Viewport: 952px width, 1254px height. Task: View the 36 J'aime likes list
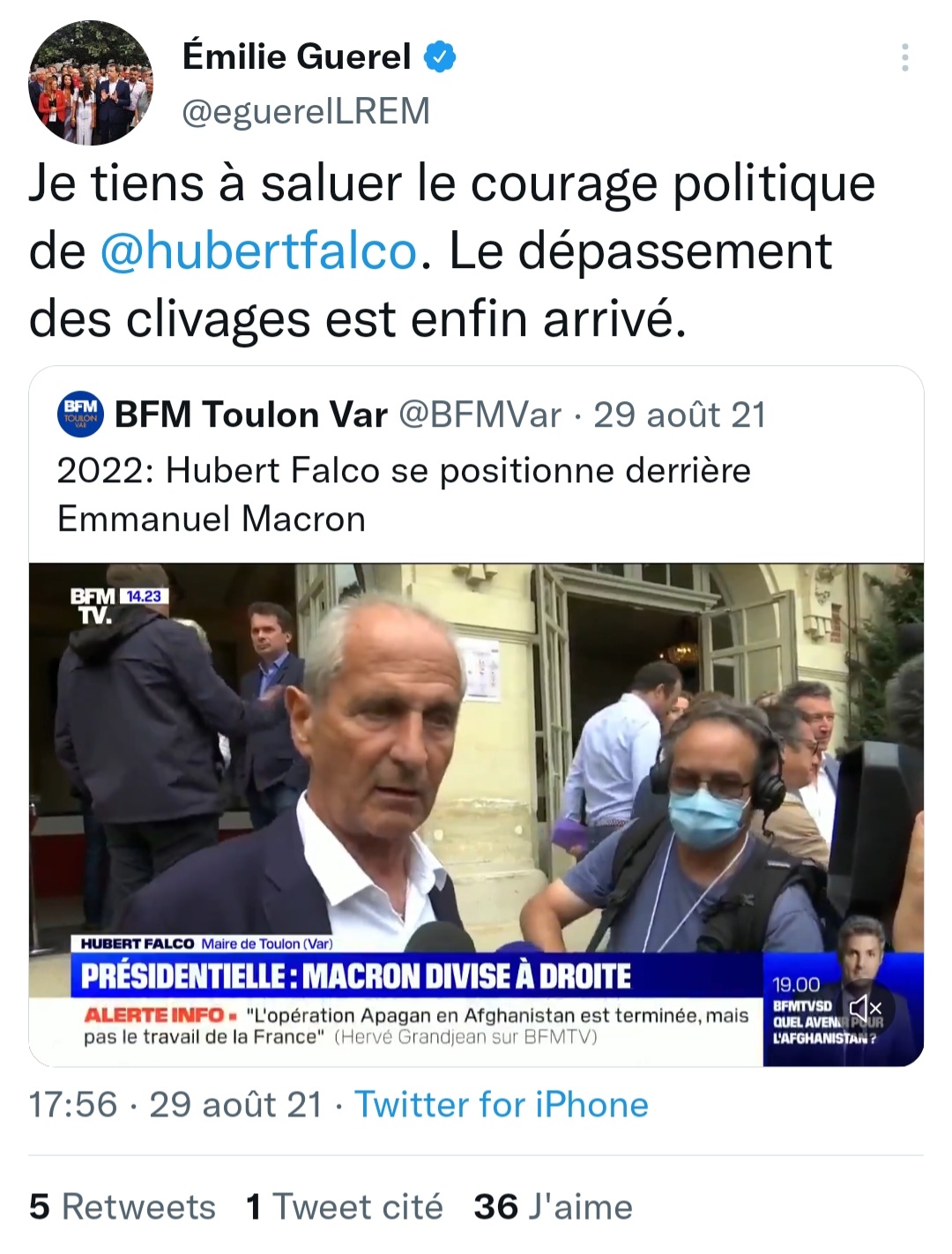point(553,1206)
